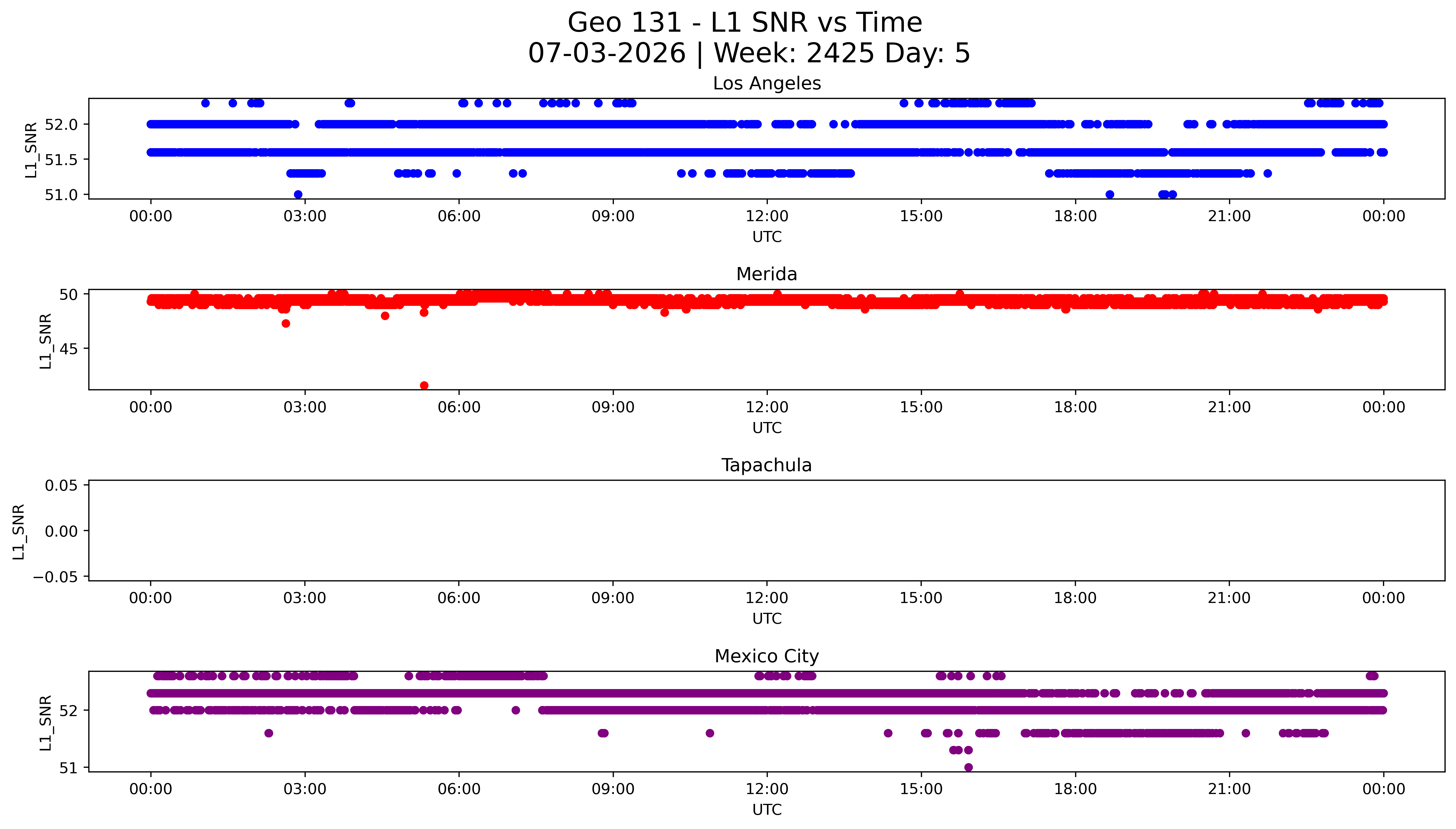Click the lowest purple point in Mexico City plot
This screenshot has height=829, width=1456.
tap(968, 767)
